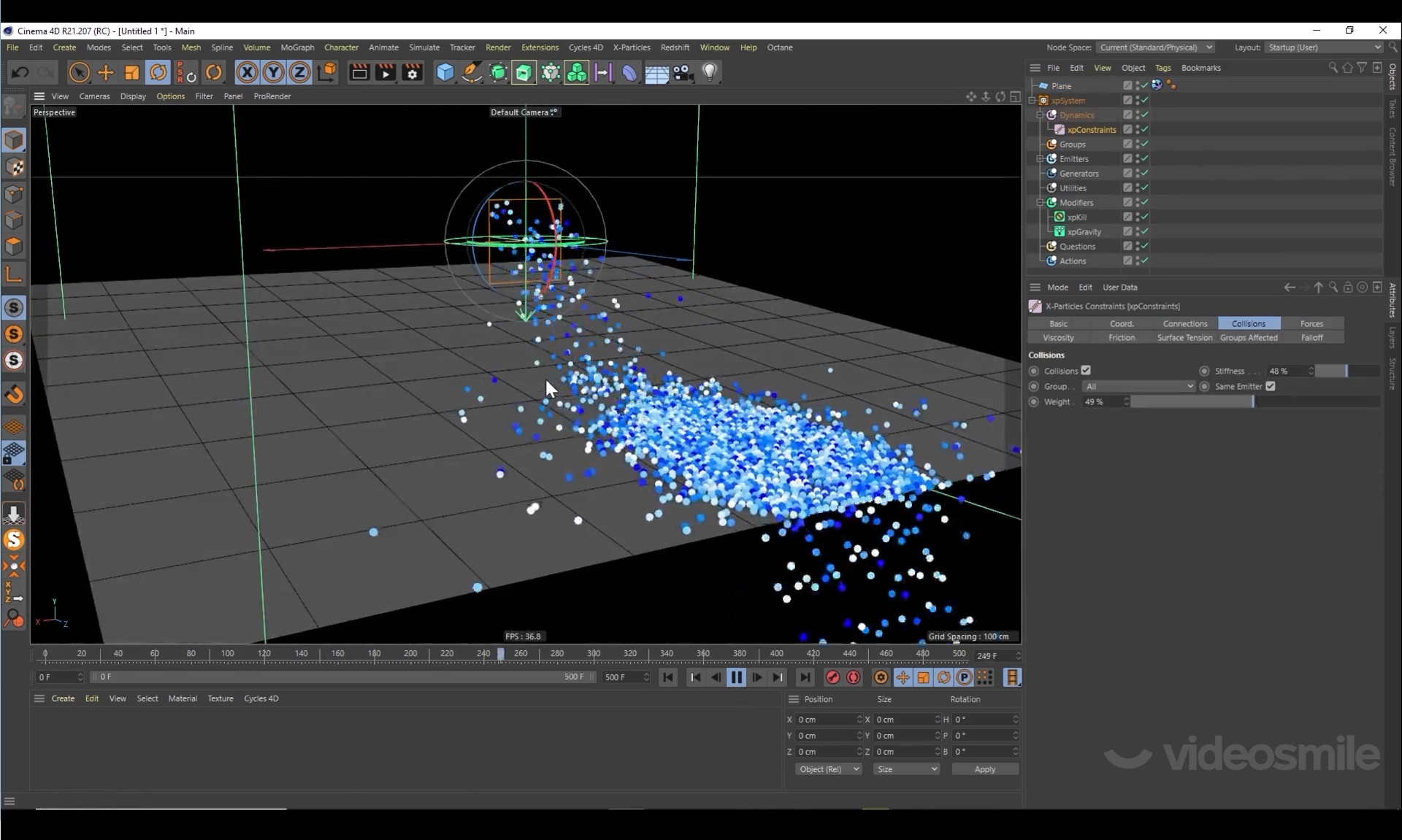
Task: Select the Scale tool icon
Action: click(x=132, y=72)
